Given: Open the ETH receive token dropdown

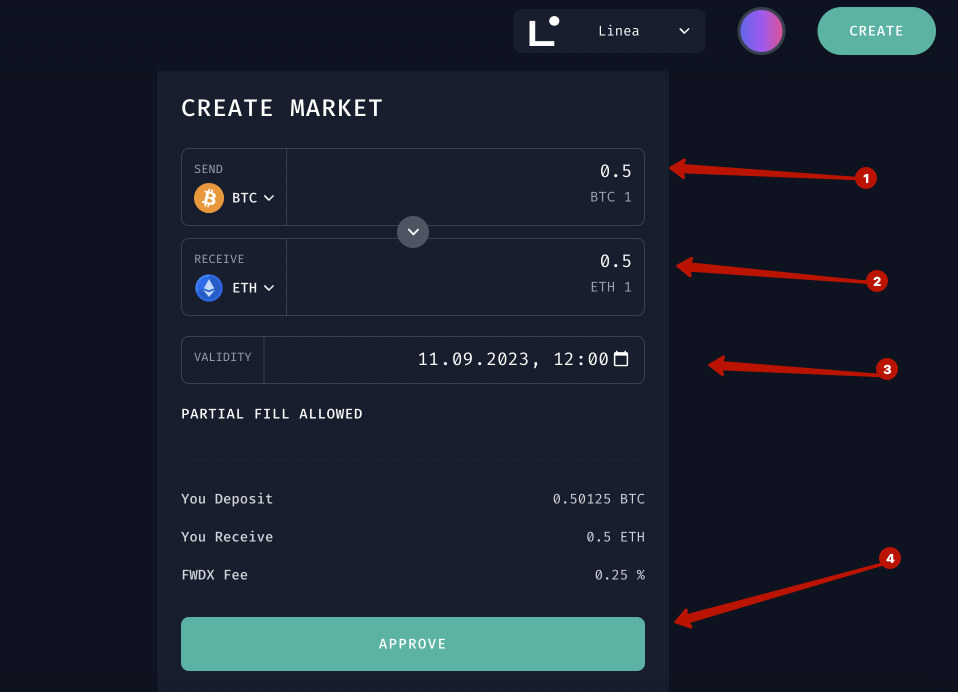Looking at the screenshot, I should (253, 288).
